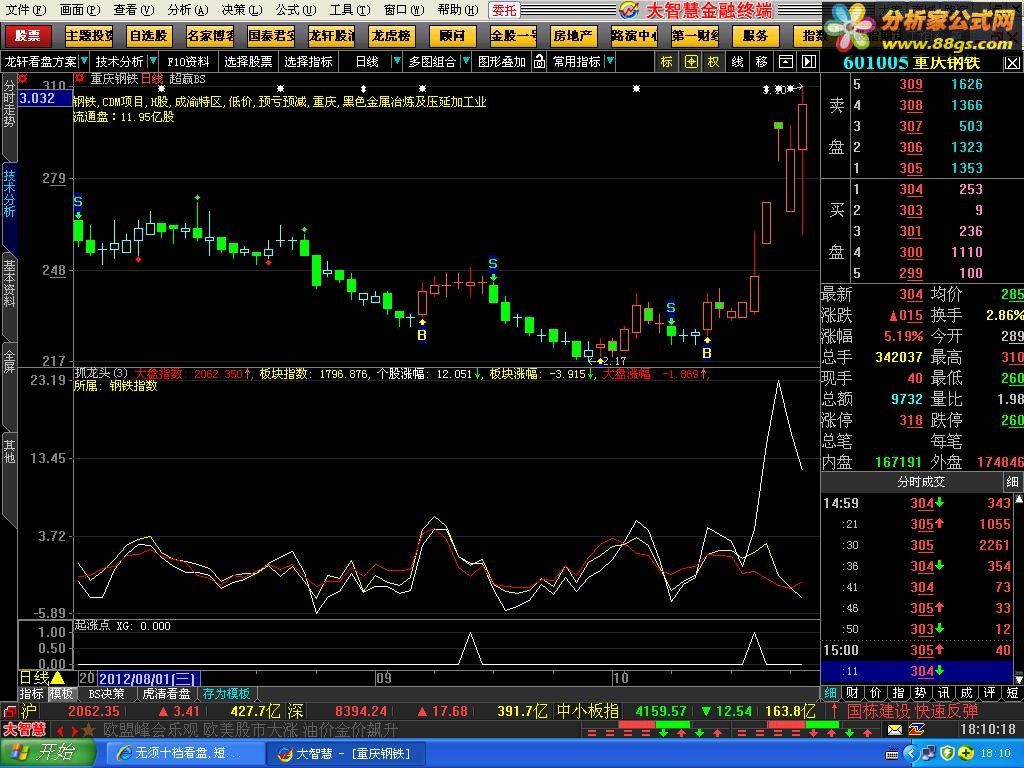Click the window layout icon in toolbar
Image resolution: width=1024 pixels, height=768 pixels.
coord(786,62)
